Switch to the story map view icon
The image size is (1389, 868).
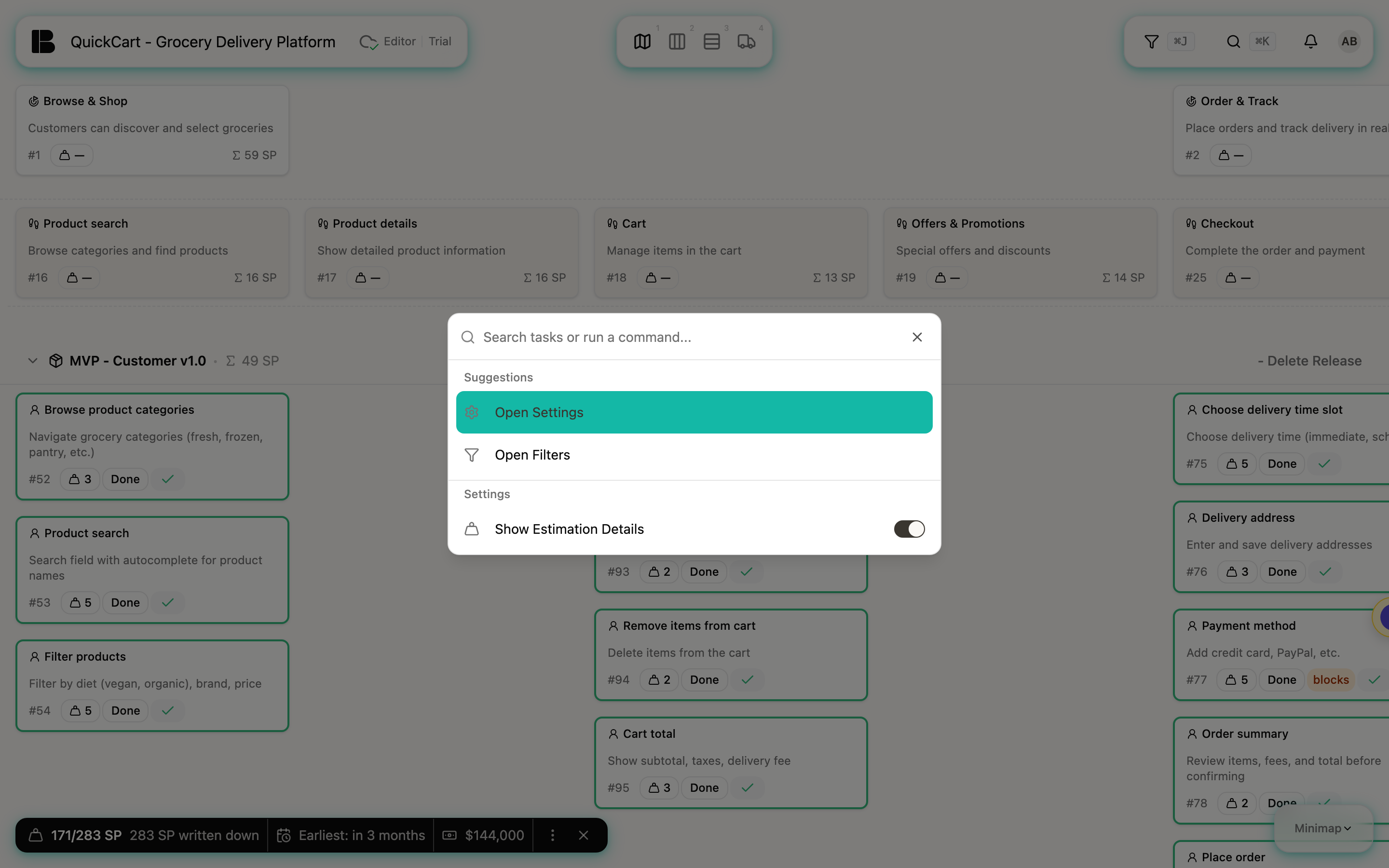coord(642,41)
